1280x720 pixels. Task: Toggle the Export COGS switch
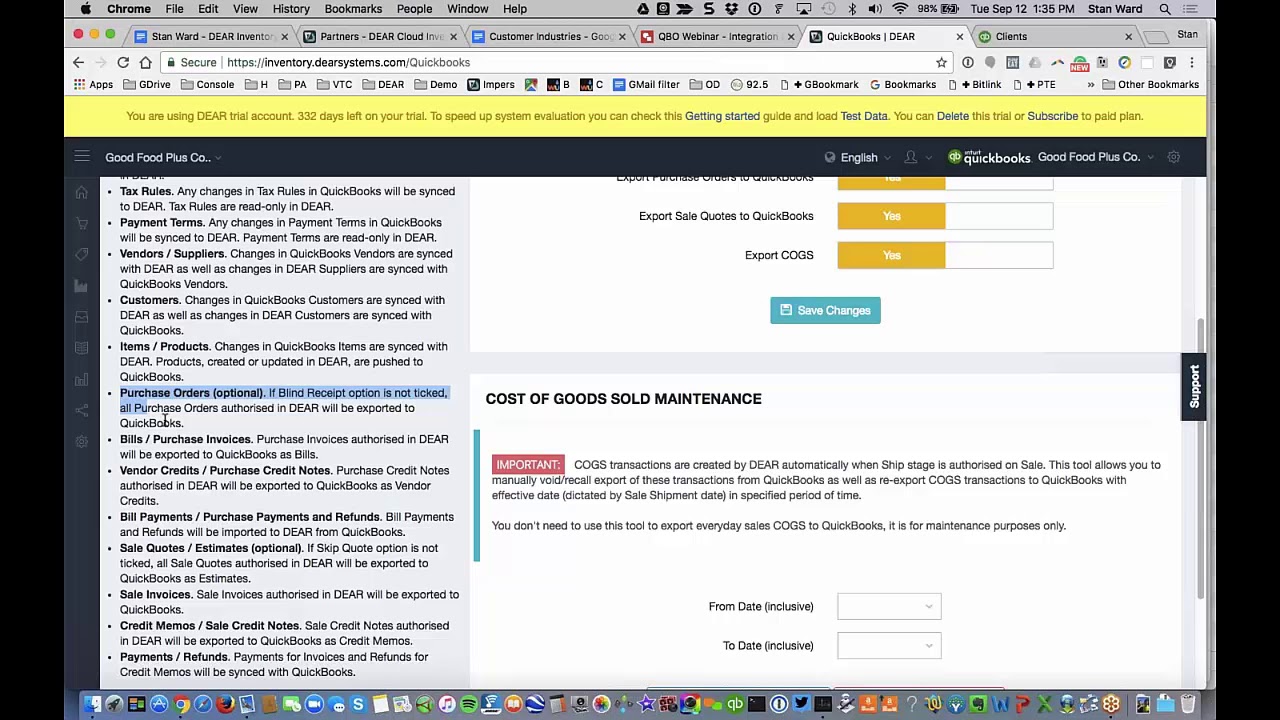[x=945, y=255]
